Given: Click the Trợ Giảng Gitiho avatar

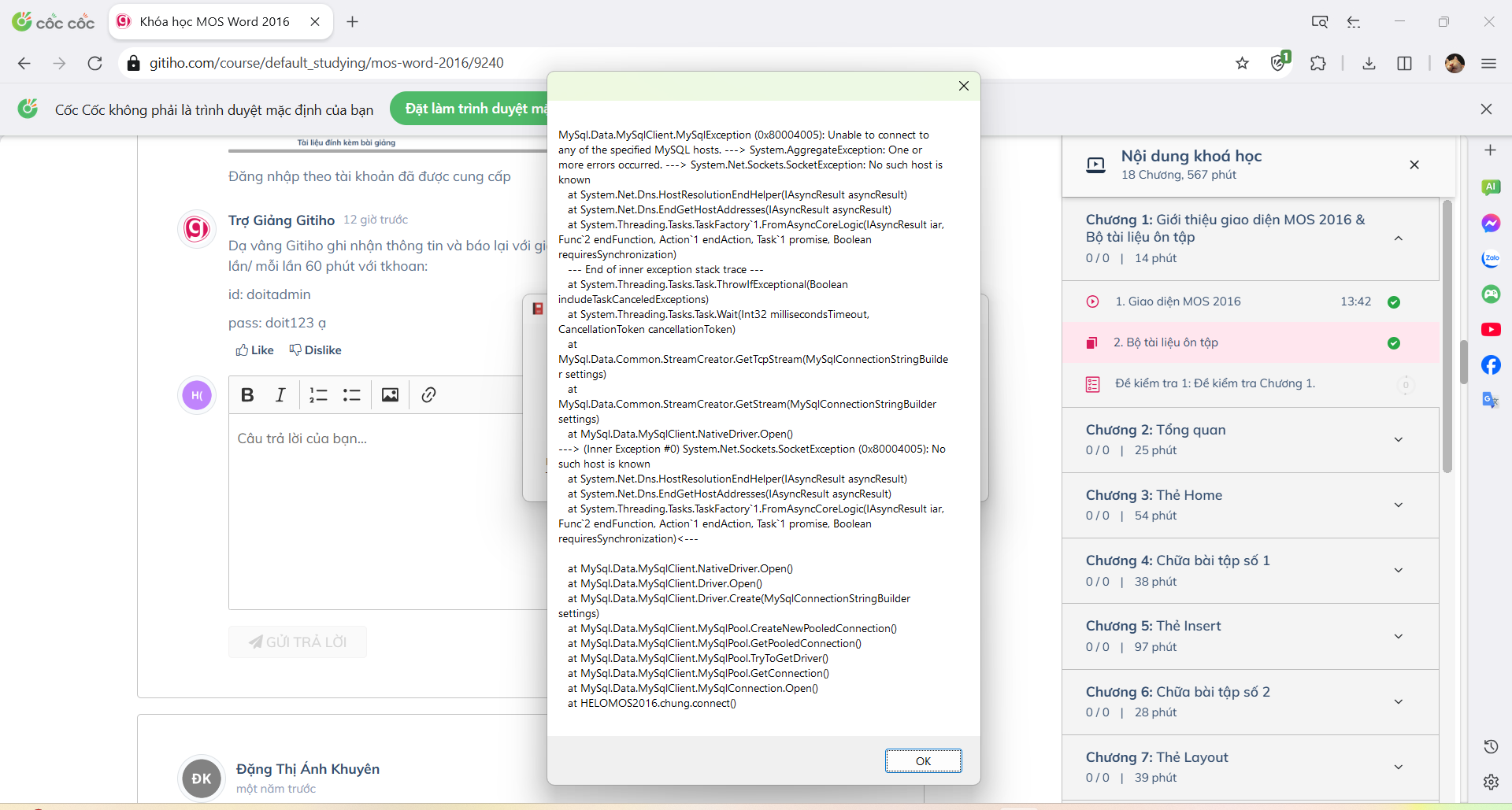Looking at the screenshot, I should tap(197, 229).
